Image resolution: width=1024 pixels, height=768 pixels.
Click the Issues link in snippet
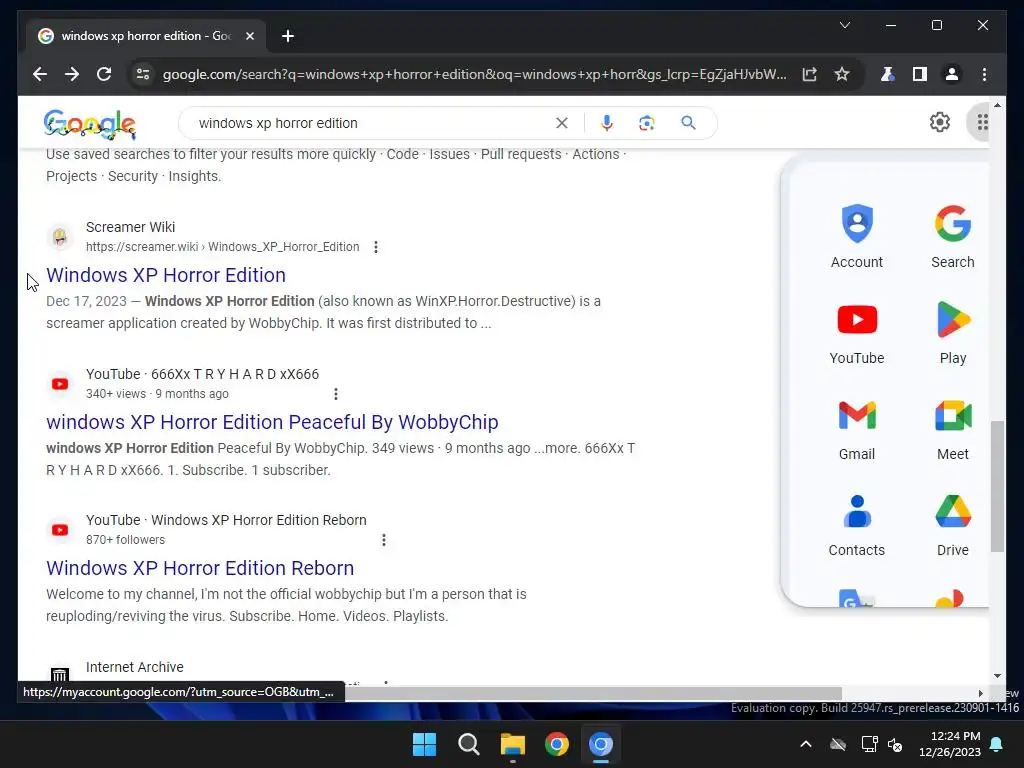[x=449, y=154]
